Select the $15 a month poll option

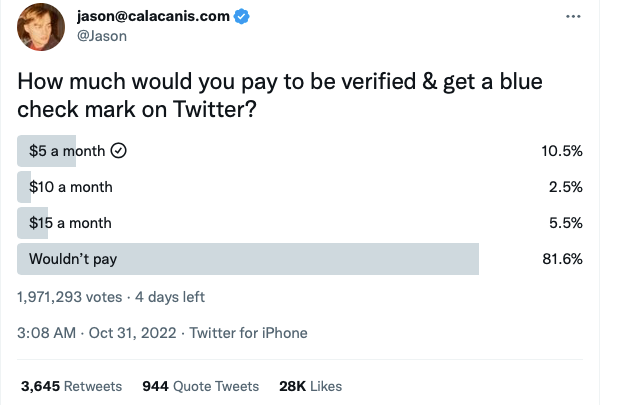pyautogui.click(x=70, y=223)
